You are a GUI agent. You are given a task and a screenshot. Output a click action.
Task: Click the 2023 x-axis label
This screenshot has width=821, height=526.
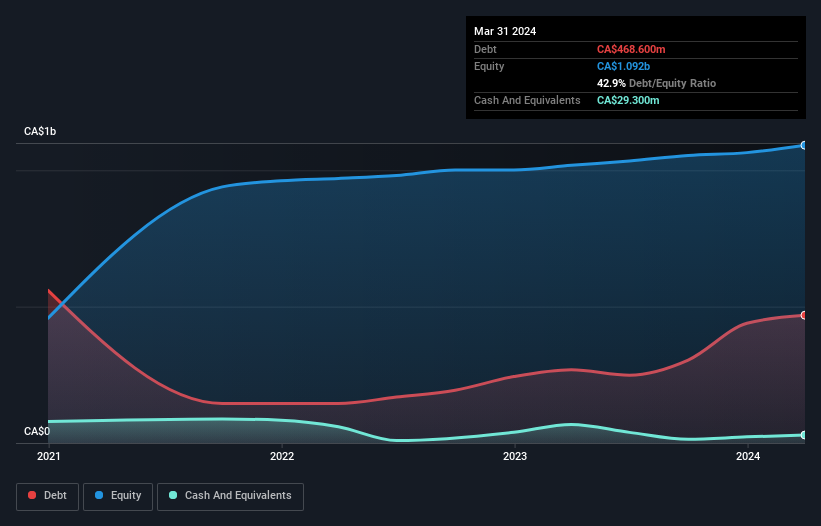coord(515,456)
